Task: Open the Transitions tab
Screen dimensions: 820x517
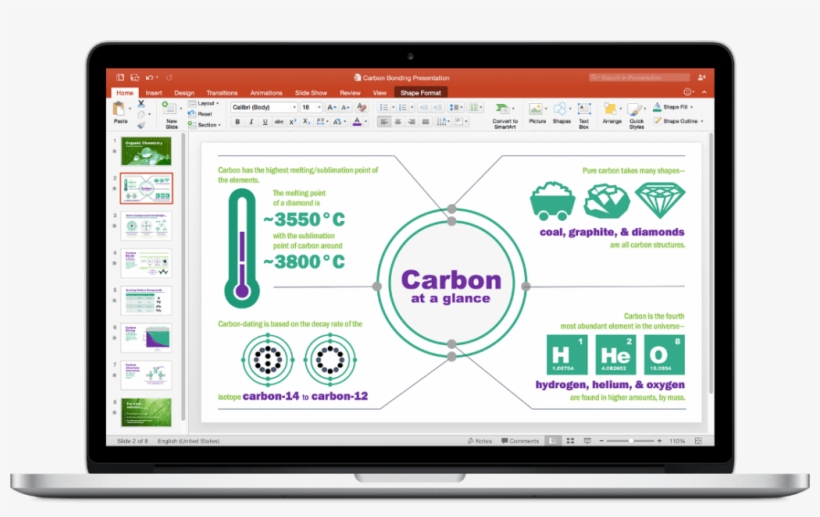Action: (222, 93)
